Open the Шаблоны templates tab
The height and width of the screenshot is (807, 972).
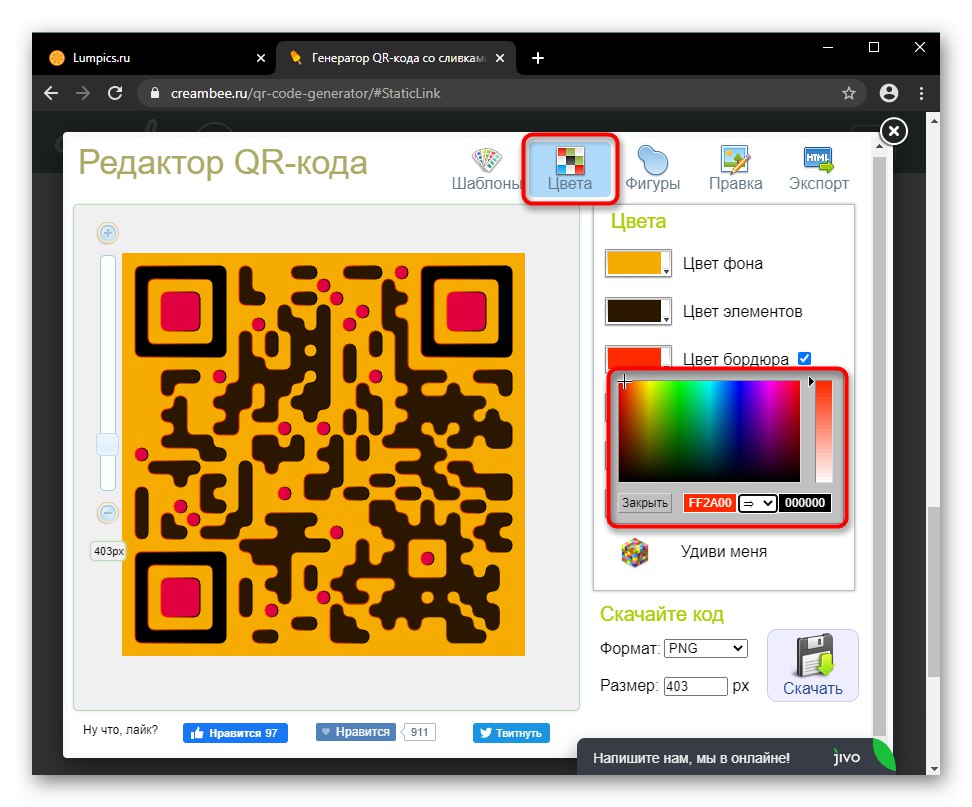point(487,169)
